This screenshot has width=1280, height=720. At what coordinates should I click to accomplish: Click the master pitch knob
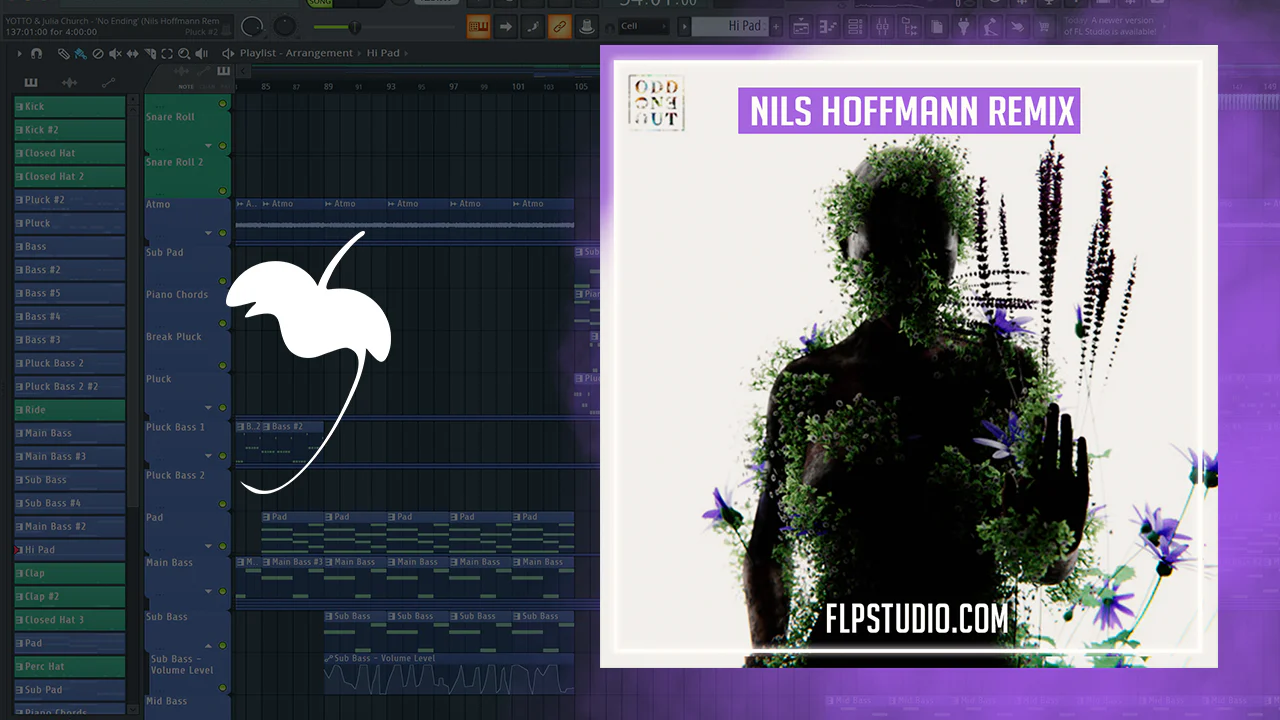pyautogui.click(x=285, y=26)
